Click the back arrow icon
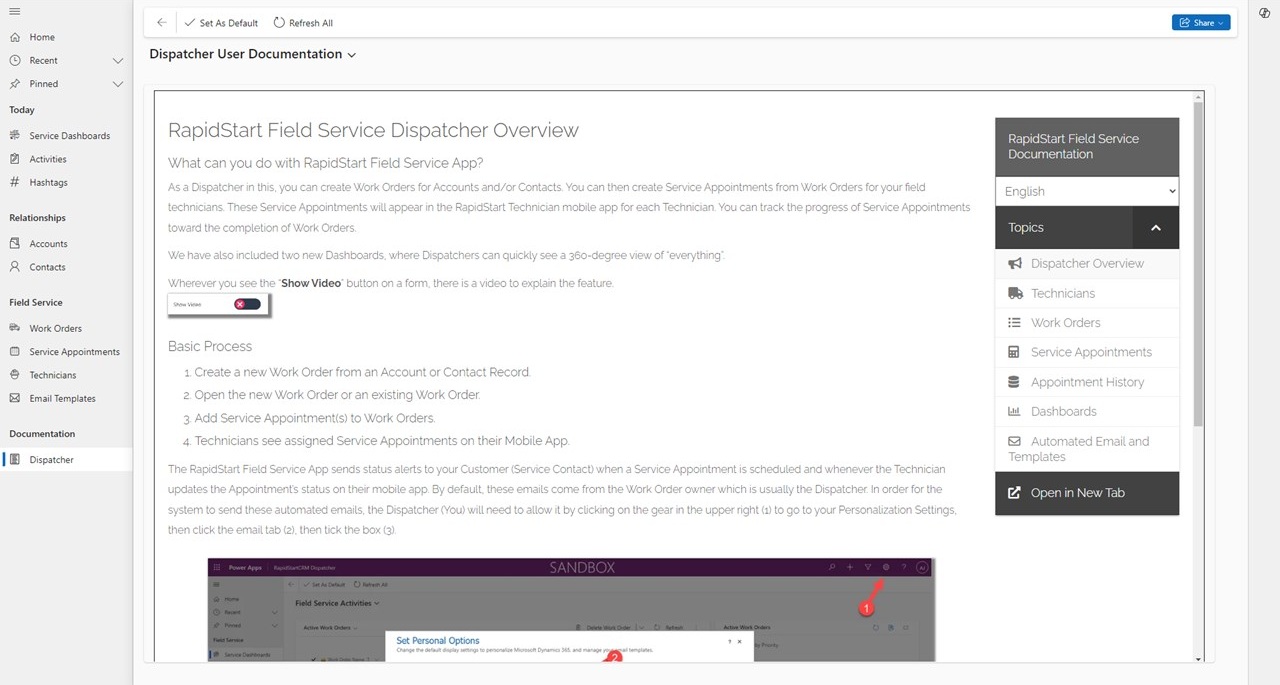This screenshot has width=1280, height=685. [x=162, y=22]
